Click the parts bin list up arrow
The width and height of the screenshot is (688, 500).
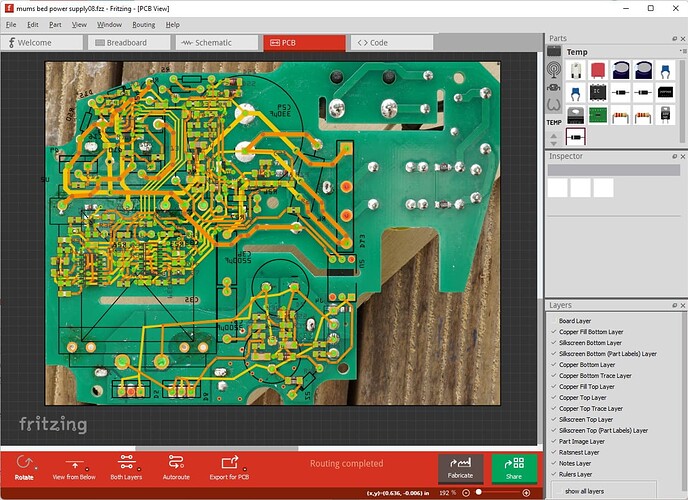[x=554, y=136]
